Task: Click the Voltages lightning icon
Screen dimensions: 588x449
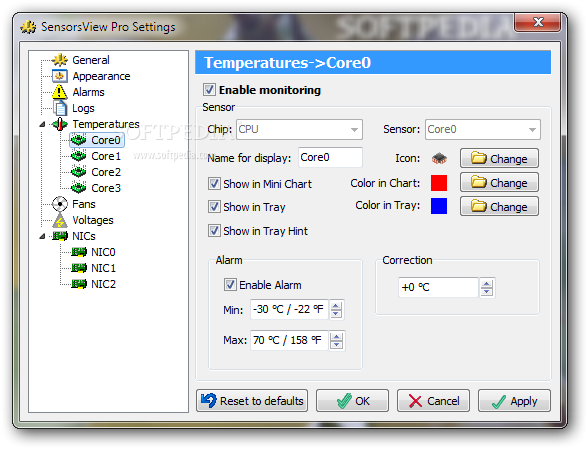Action: point(60,220)
